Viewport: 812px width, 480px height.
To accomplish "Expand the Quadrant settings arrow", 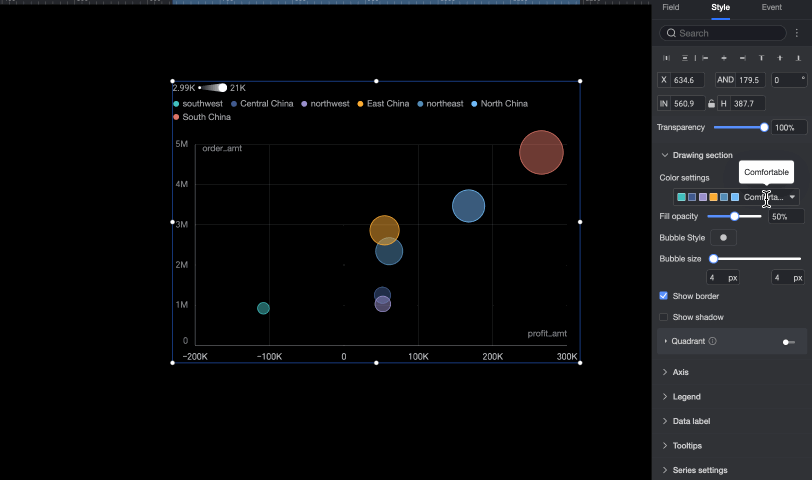I will point(665,341).
